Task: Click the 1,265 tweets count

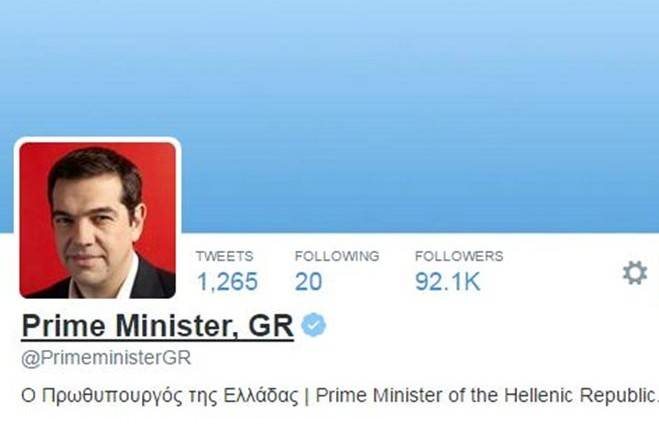Action: click(x=227, y=281)
